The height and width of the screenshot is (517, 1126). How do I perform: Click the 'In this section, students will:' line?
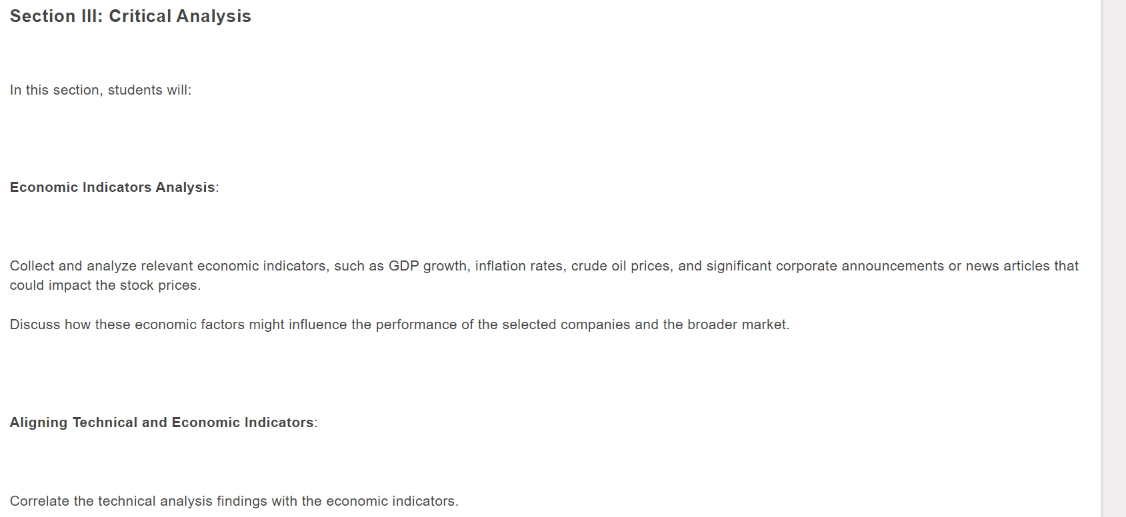[101, 90]
